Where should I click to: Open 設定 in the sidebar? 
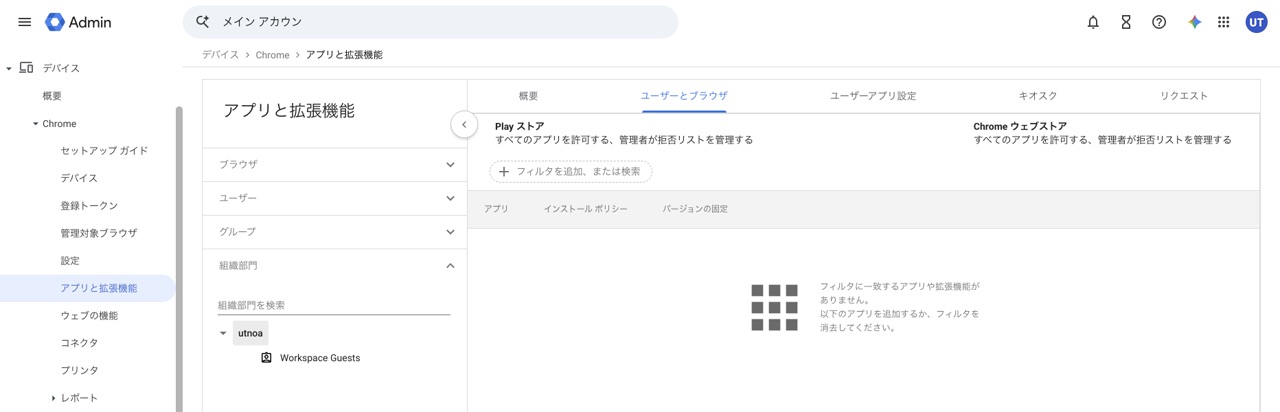pyautogui.click(x=70, y=261)
